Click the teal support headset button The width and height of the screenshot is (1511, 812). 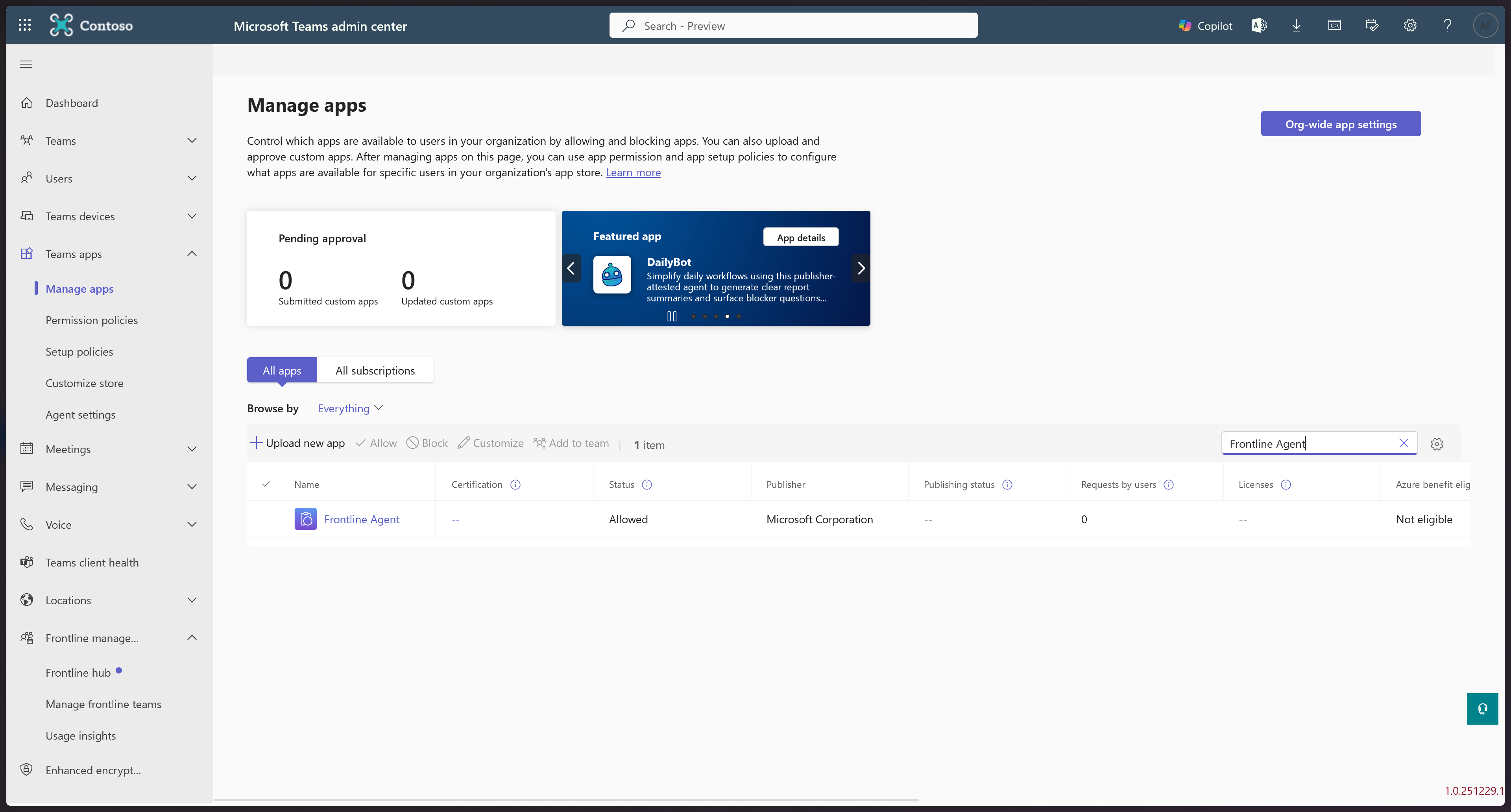[x=1482, y=709]
